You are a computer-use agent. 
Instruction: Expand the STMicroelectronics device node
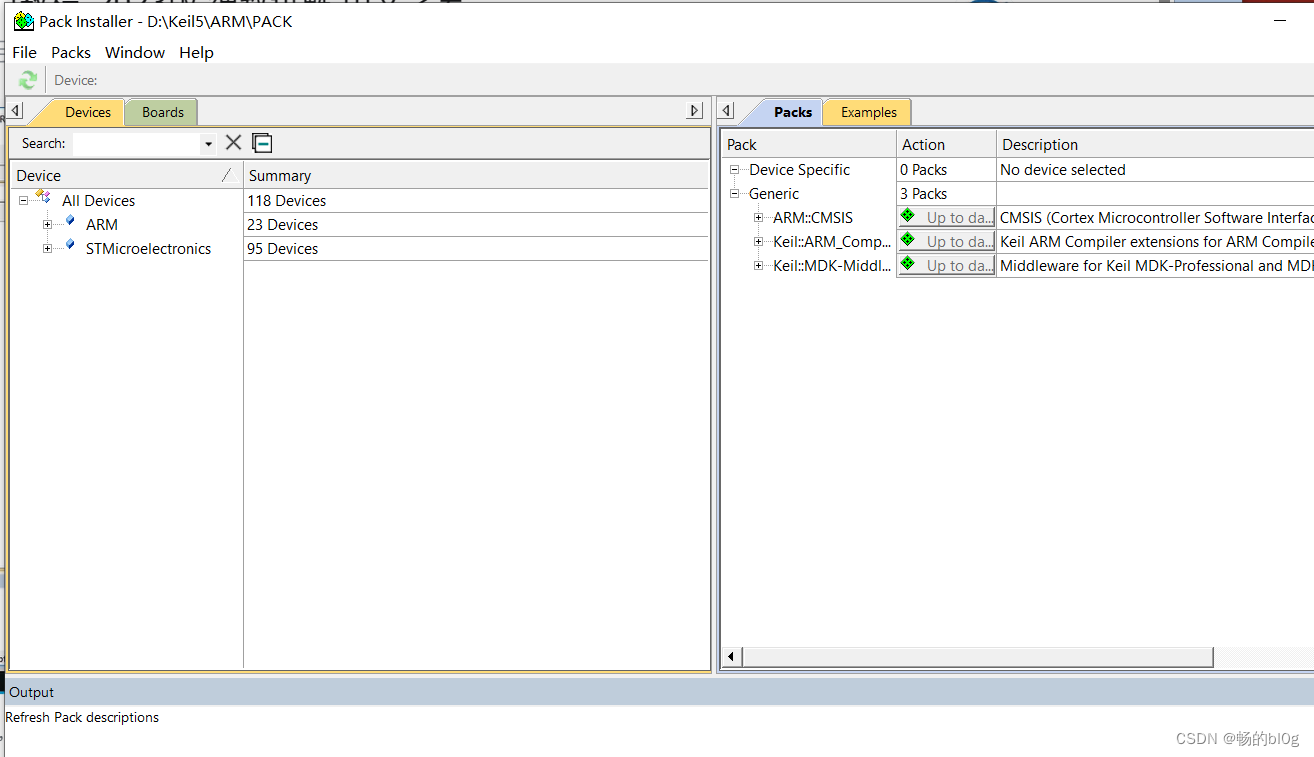click(x=47, y=248)
